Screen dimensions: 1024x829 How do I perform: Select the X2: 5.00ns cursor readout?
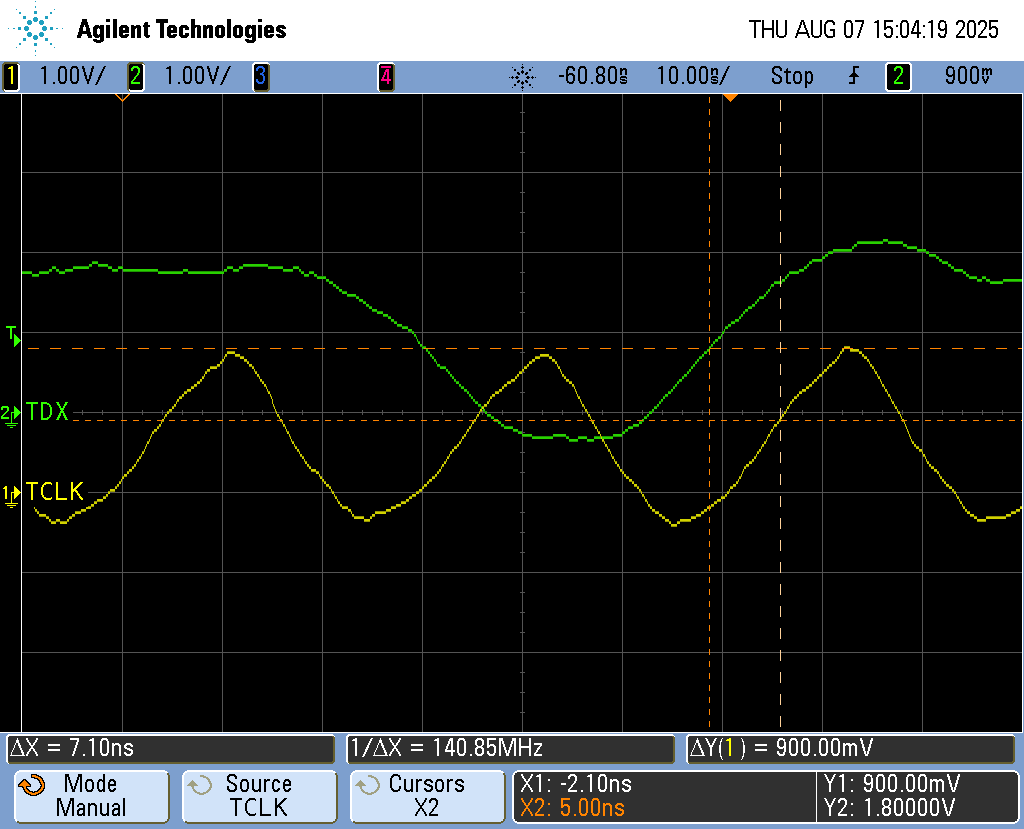[573, 808]
